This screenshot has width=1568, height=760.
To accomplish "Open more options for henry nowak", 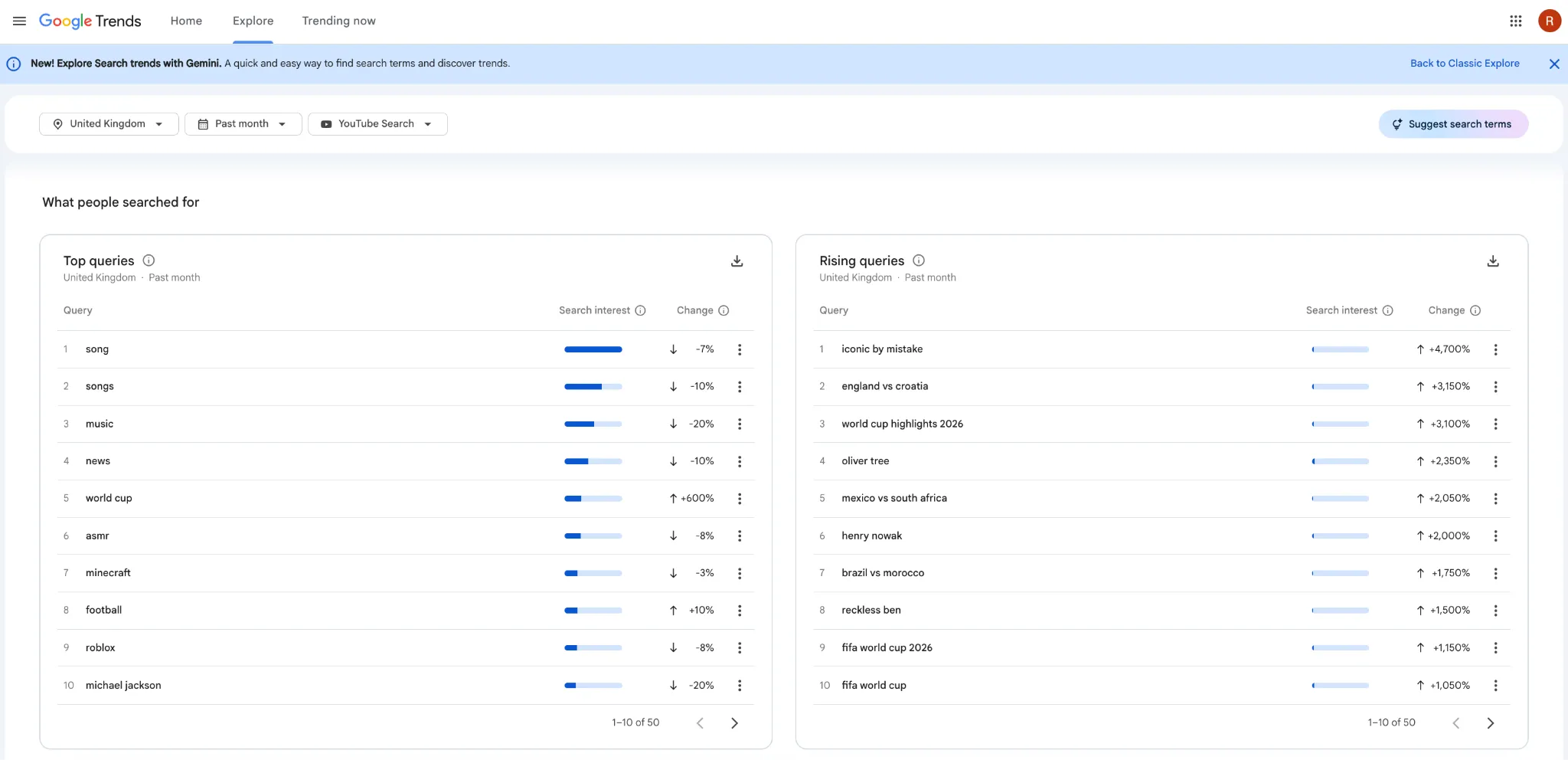I will [1495, 536].
